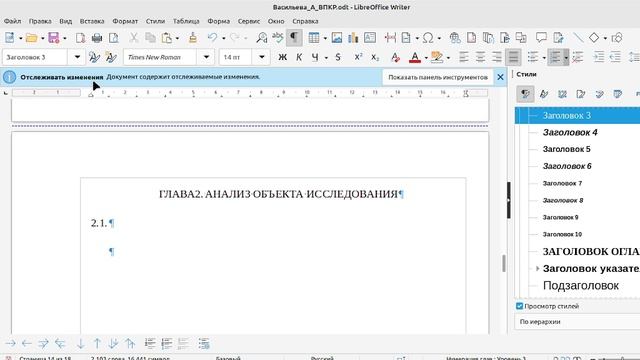Image resolution: width=640 pixels, height=360 pixels.
Task: Apply highlighting color swatch
Action: point(437,58)
